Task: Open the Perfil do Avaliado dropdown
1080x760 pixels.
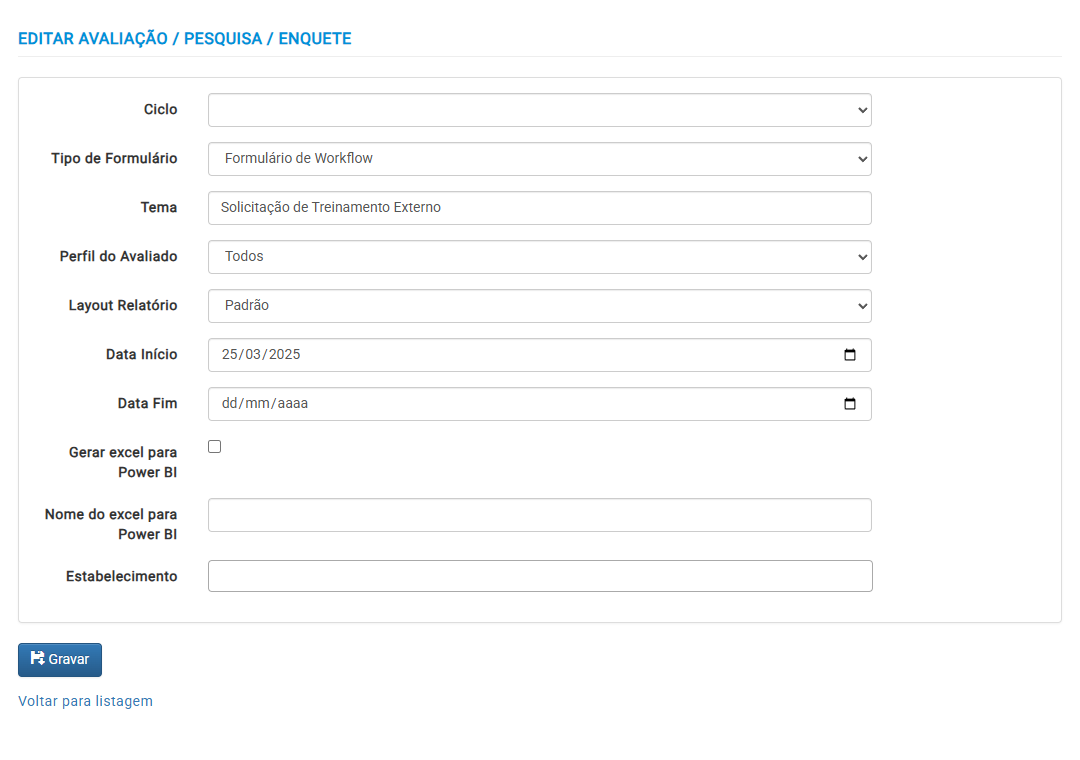Action: (x=540, y=257)
